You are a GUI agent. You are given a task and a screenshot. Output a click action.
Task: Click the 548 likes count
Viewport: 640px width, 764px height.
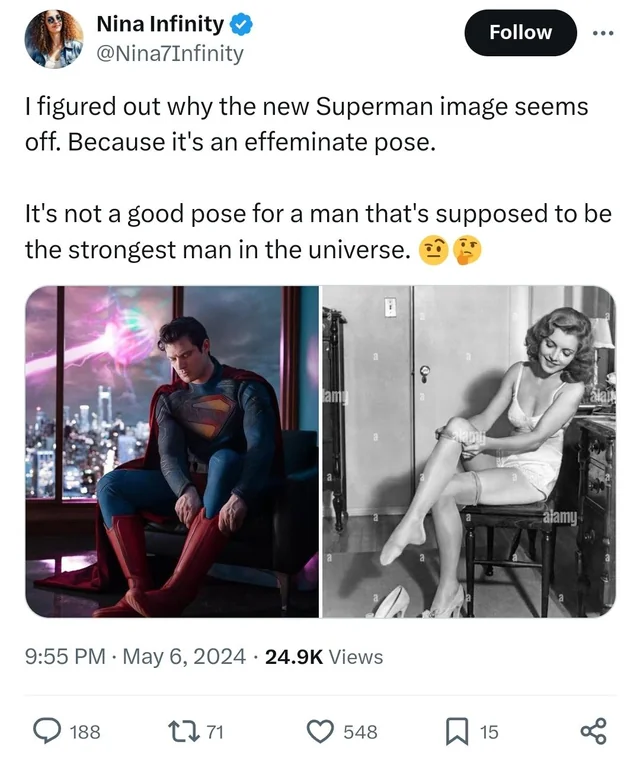click(360, 732)
